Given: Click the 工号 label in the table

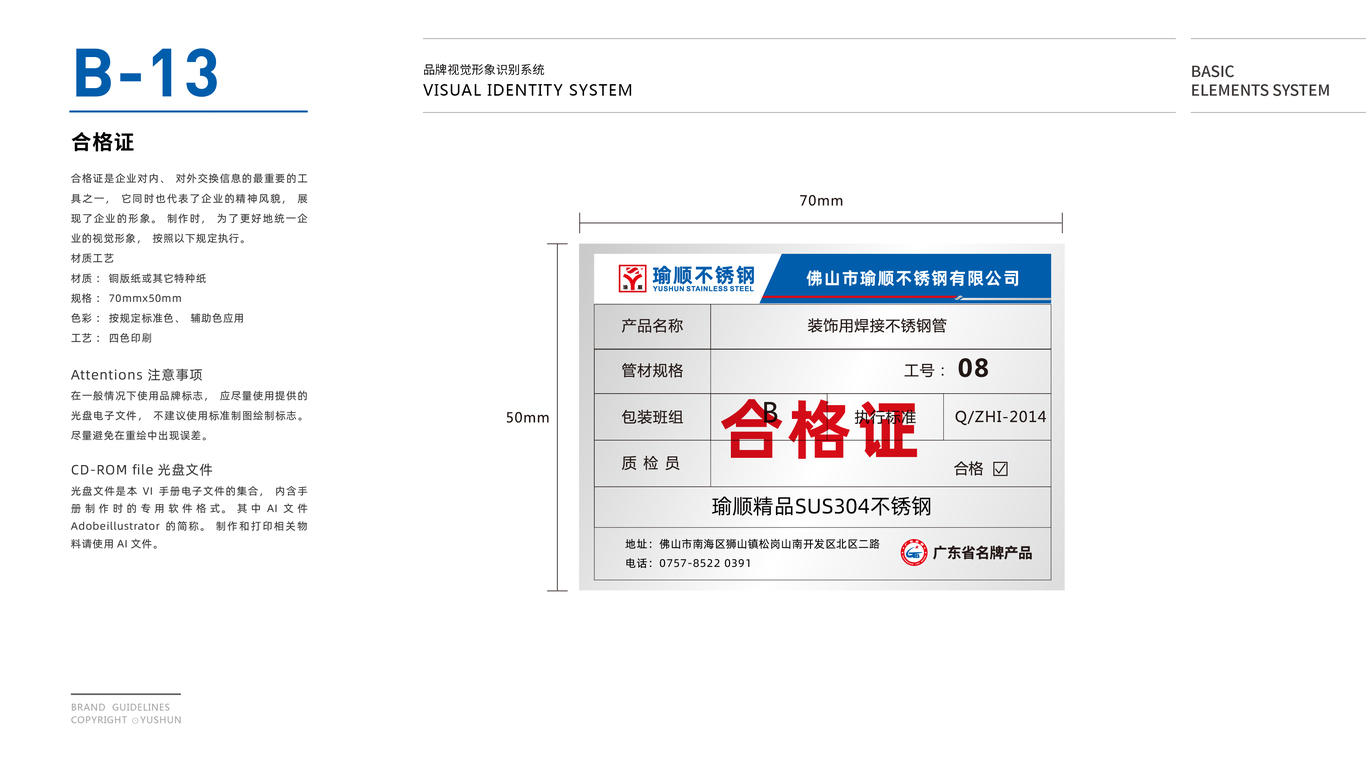Looking at the screenshot, I should [x=925, y=371].
